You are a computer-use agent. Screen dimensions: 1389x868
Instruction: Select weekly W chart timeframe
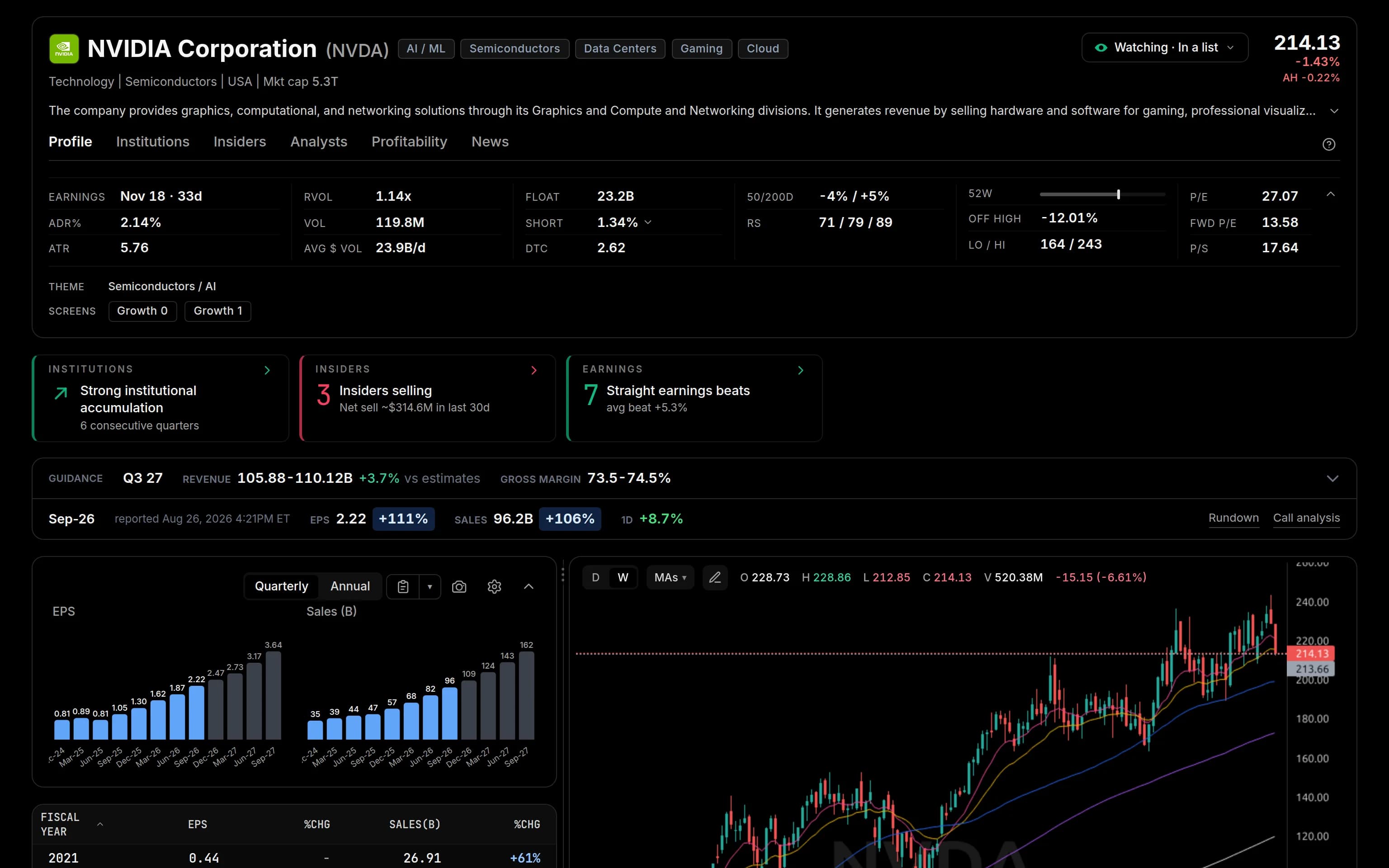point(623,577)
